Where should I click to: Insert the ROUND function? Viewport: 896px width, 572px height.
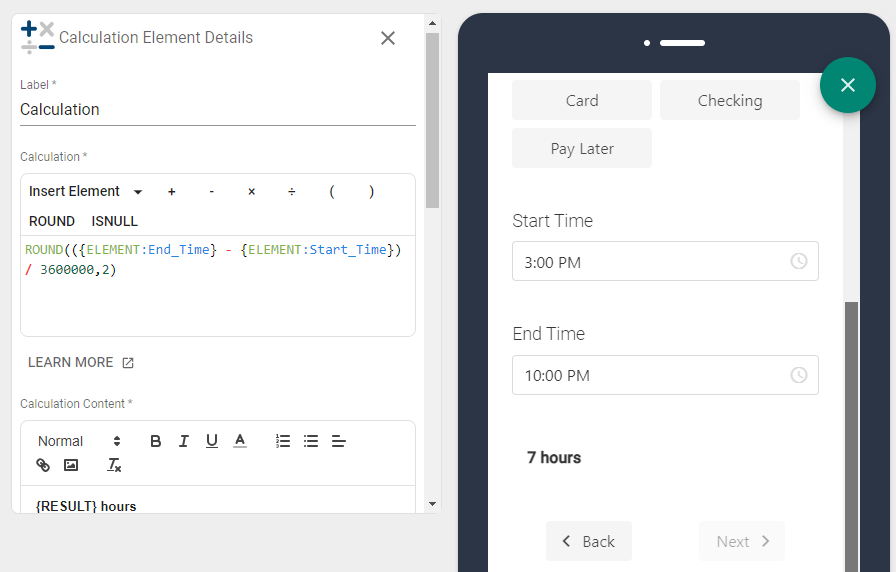(52, 221)
